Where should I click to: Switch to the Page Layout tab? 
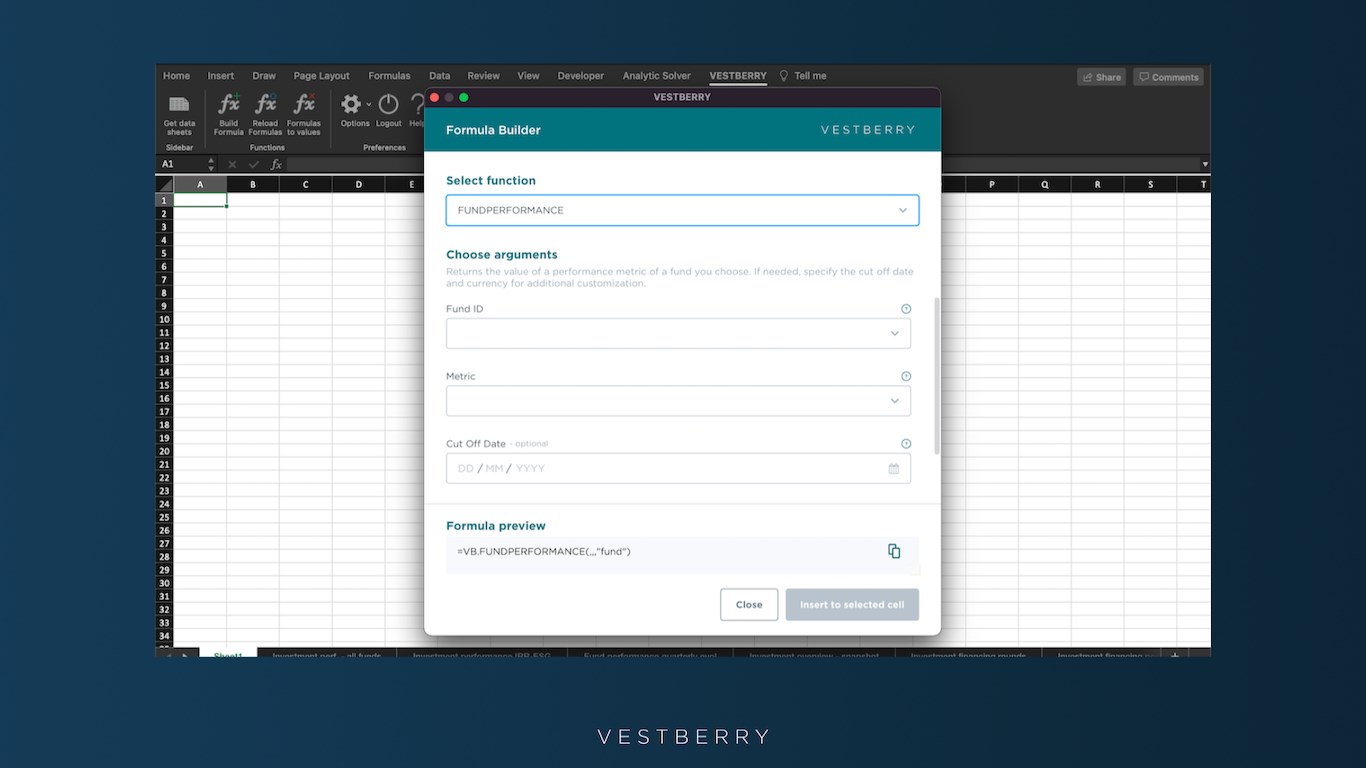click(x=322, y=76)
